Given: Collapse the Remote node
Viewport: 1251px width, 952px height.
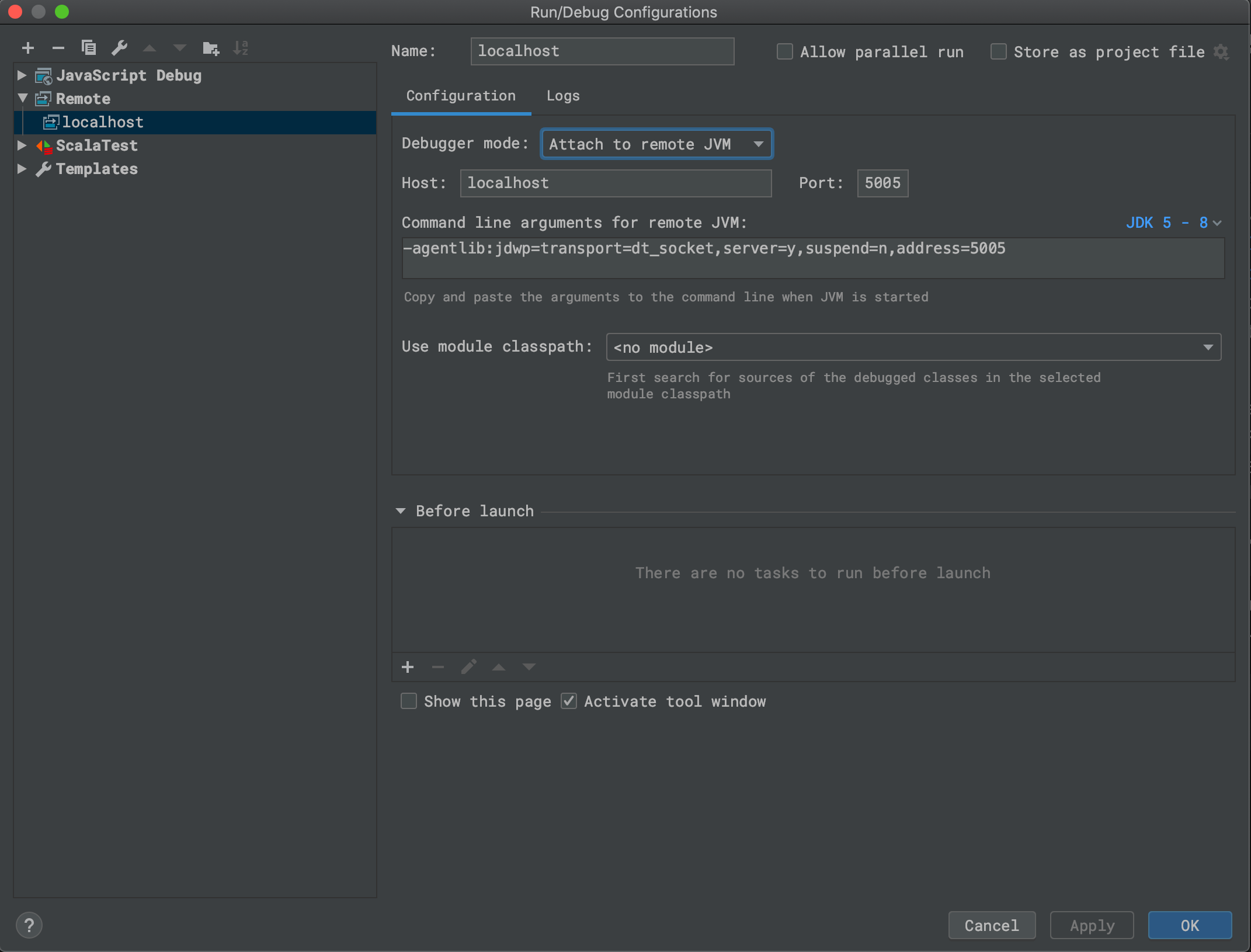Looking at the screenshot, I should click(23, 98).
